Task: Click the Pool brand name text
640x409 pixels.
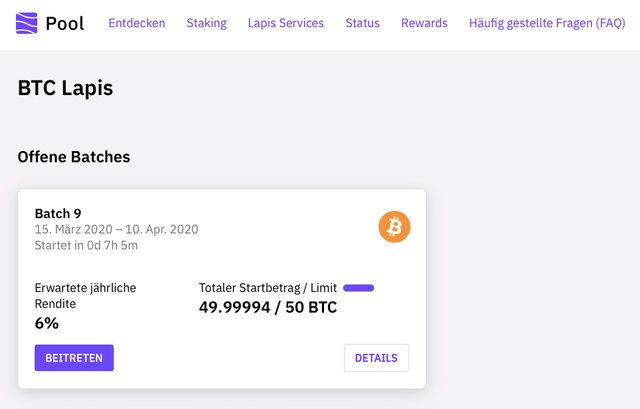Action: coord(65,23)
